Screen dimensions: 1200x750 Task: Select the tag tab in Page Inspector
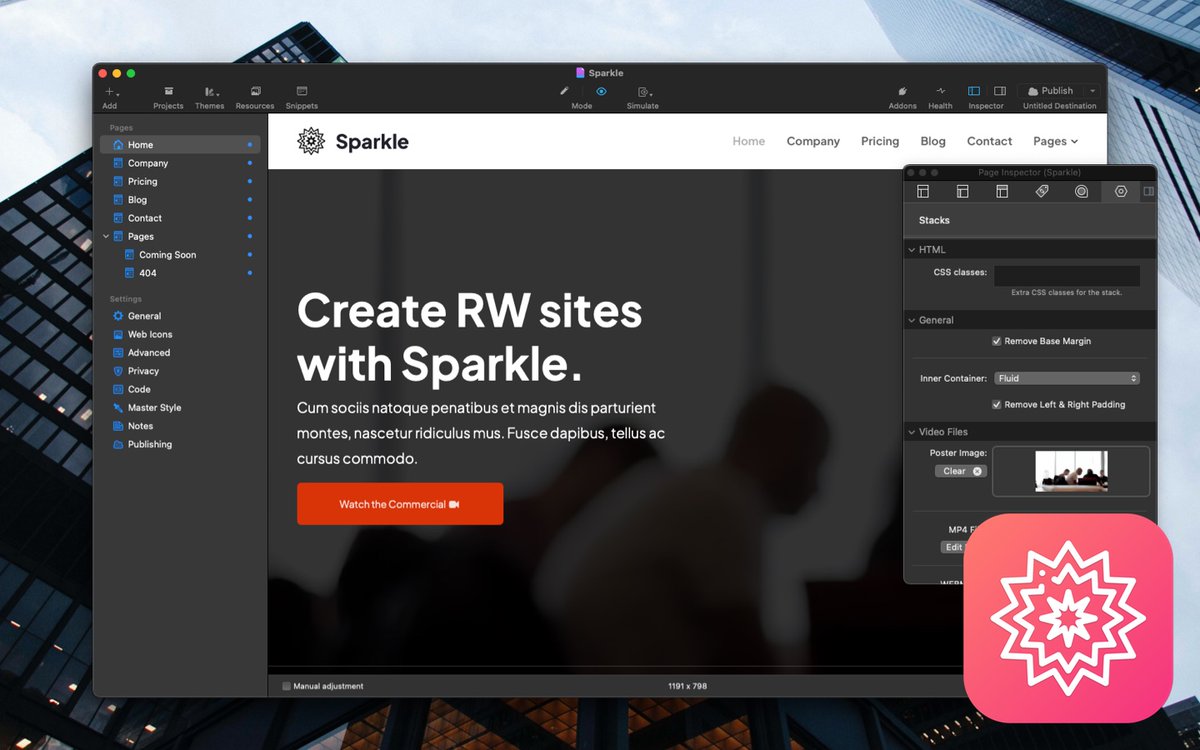point(1042,191)
